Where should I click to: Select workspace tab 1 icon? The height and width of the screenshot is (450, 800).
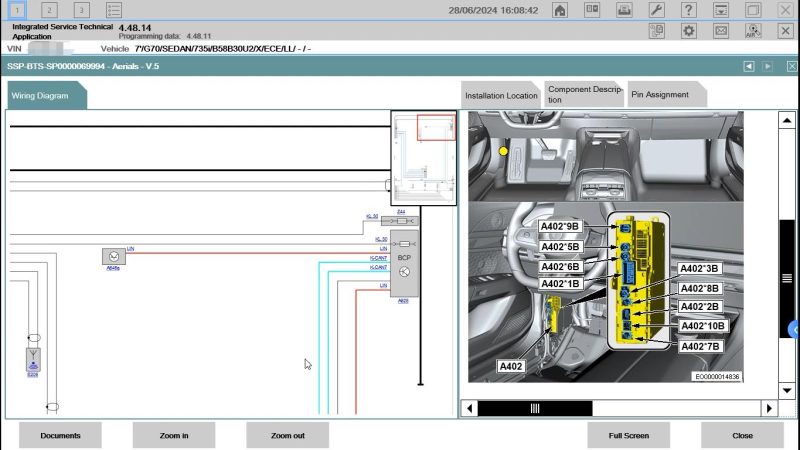click(17, 10)
